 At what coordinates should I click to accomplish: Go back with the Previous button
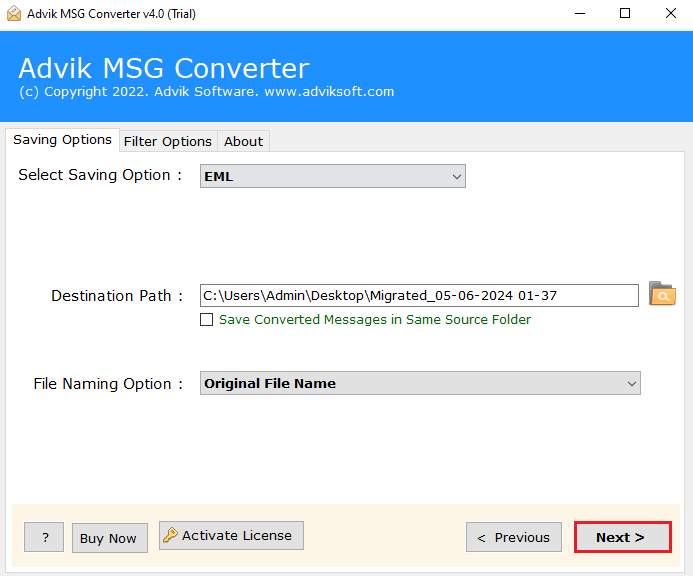pyautogui.click(x=514, y=537)
